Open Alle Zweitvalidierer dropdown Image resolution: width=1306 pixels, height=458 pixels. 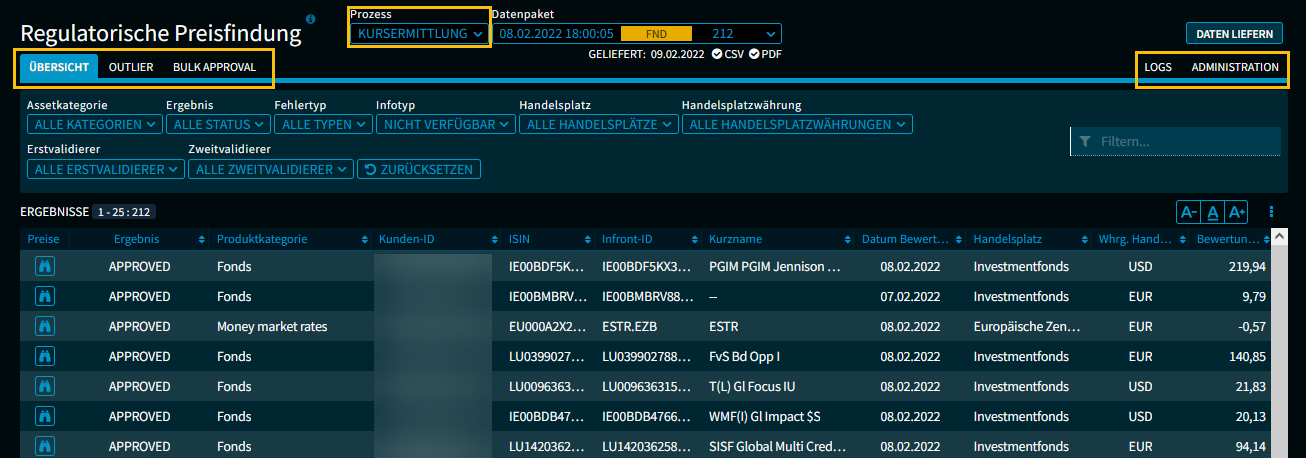pos(271,169)
